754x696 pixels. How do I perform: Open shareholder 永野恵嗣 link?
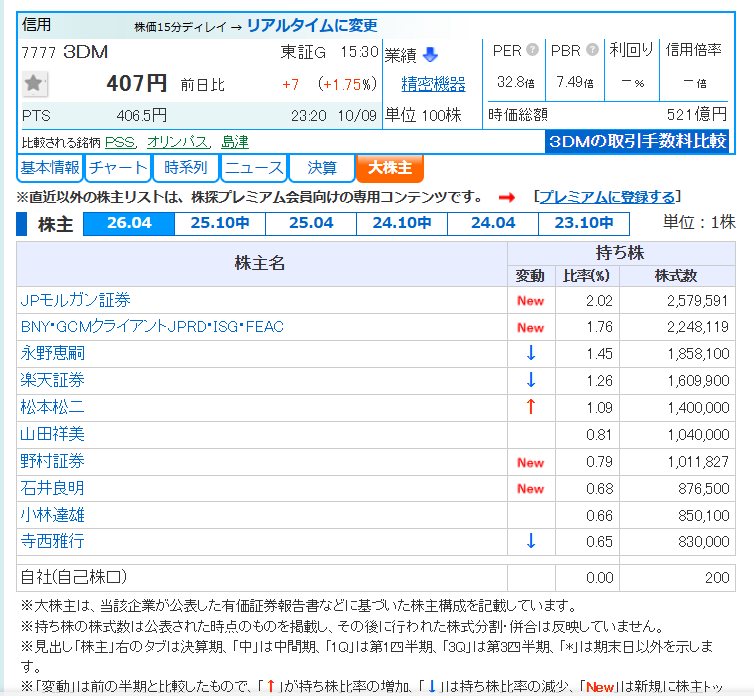pos(52,354)
